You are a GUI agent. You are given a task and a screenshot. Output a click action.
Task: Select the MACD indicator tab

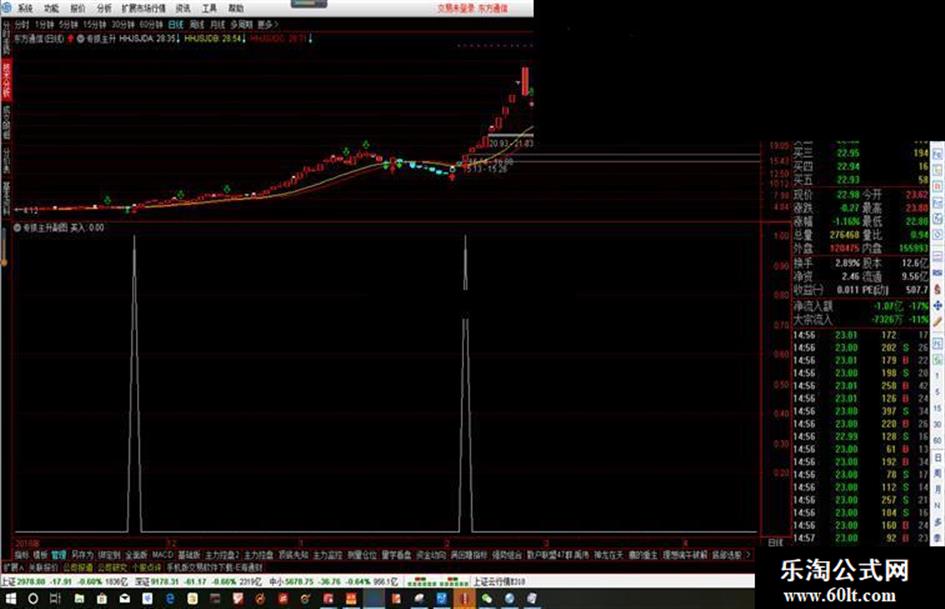click(x=162, y=555)
